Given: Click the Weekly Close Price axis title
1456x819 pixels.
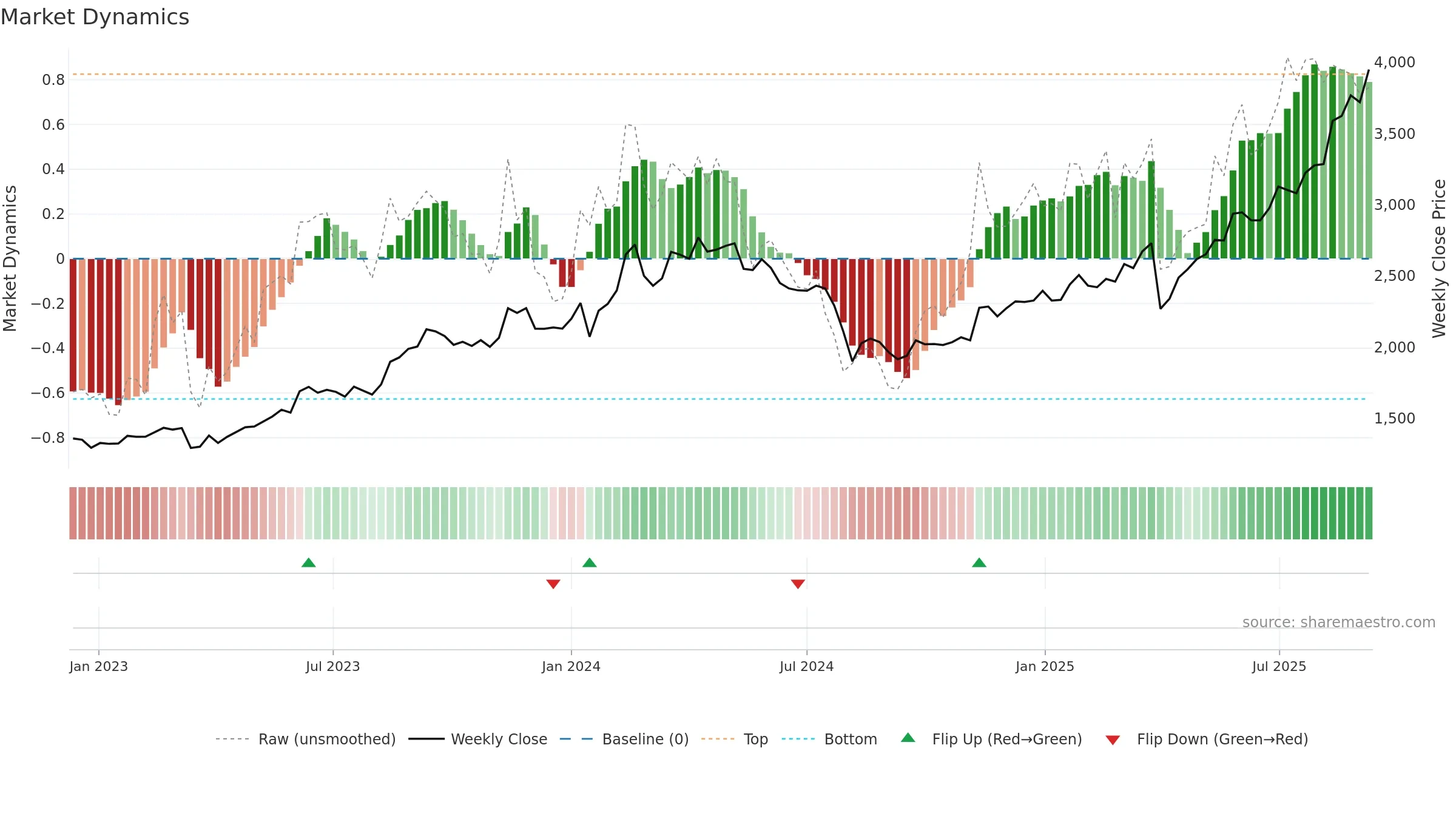Looking at the screenshot, I should [1439, 258].
